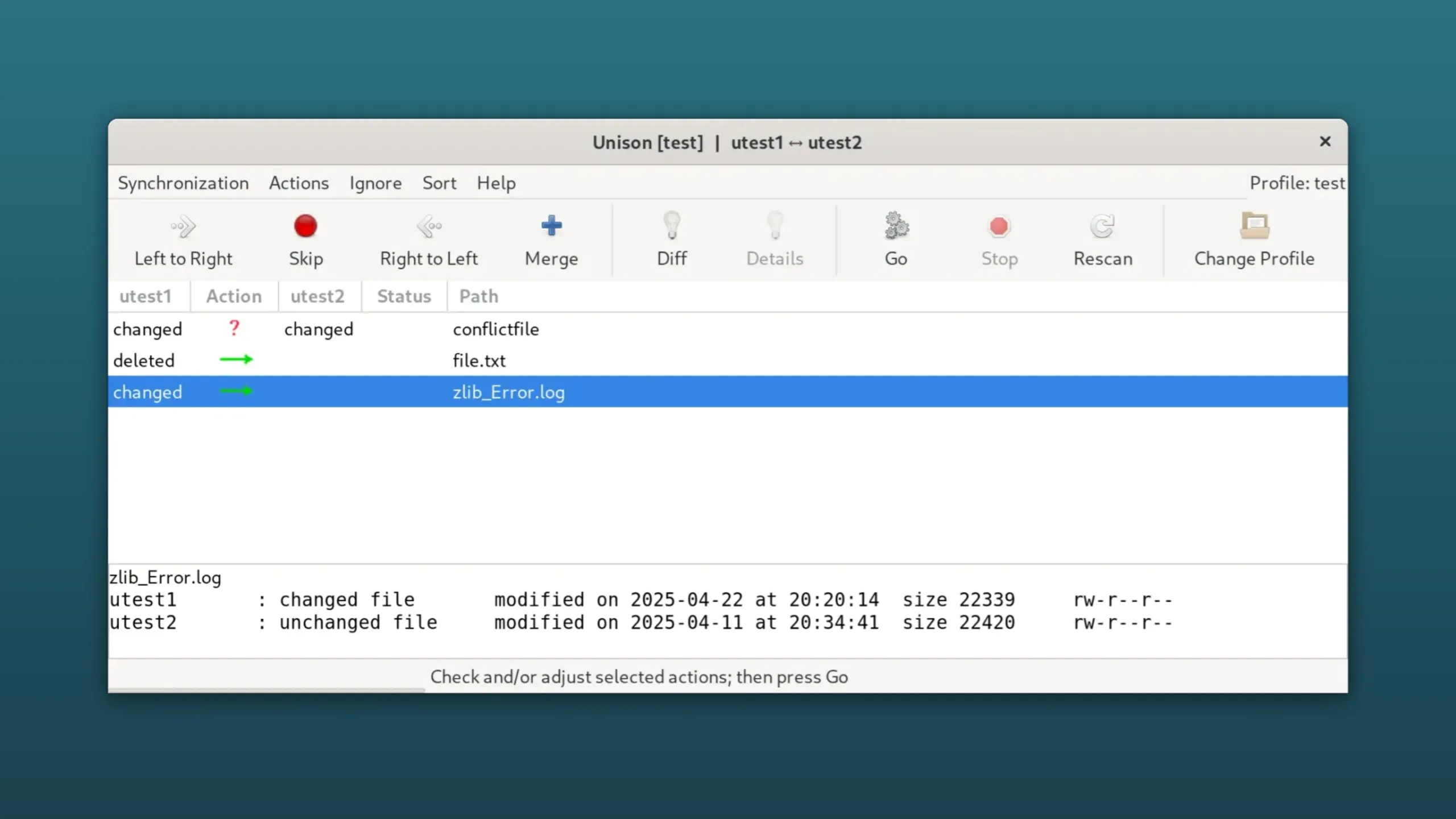Select the zlib_Error.log path entry
The image size is (1456, 819).
coord(508,392)
